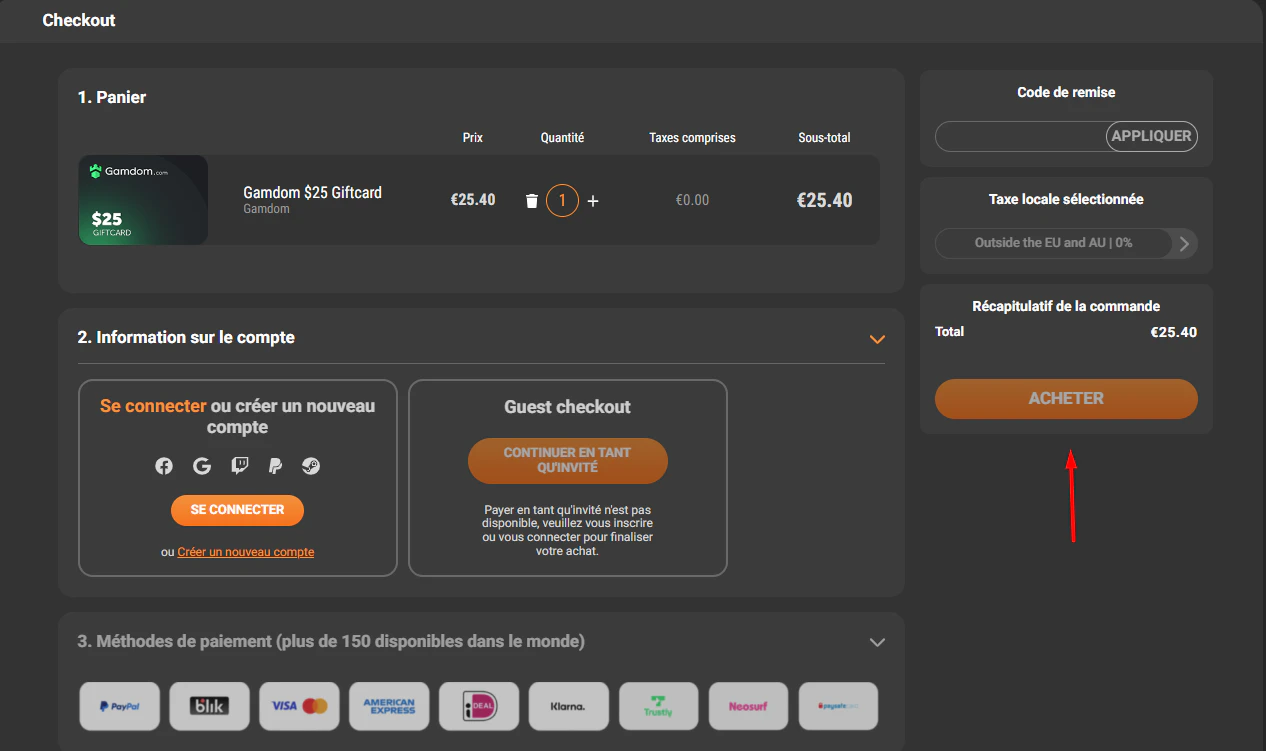The image size is (1266, 751).
Task: Click the 'Quantité' column header
Action: coord(562,138)
